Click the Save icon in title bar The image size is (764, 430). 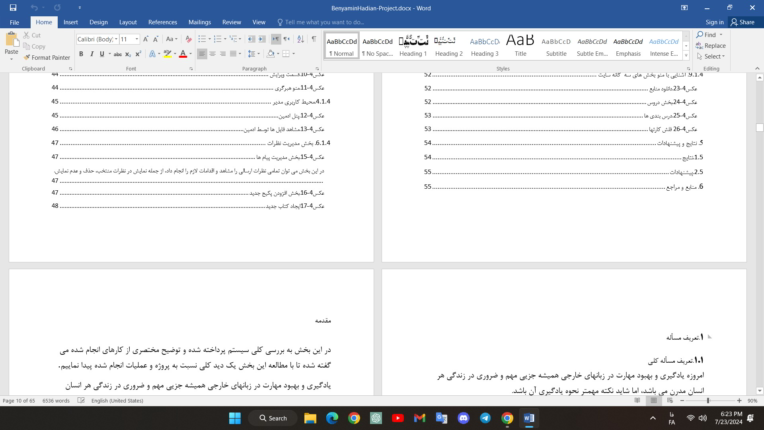click(x=13, y=8)
